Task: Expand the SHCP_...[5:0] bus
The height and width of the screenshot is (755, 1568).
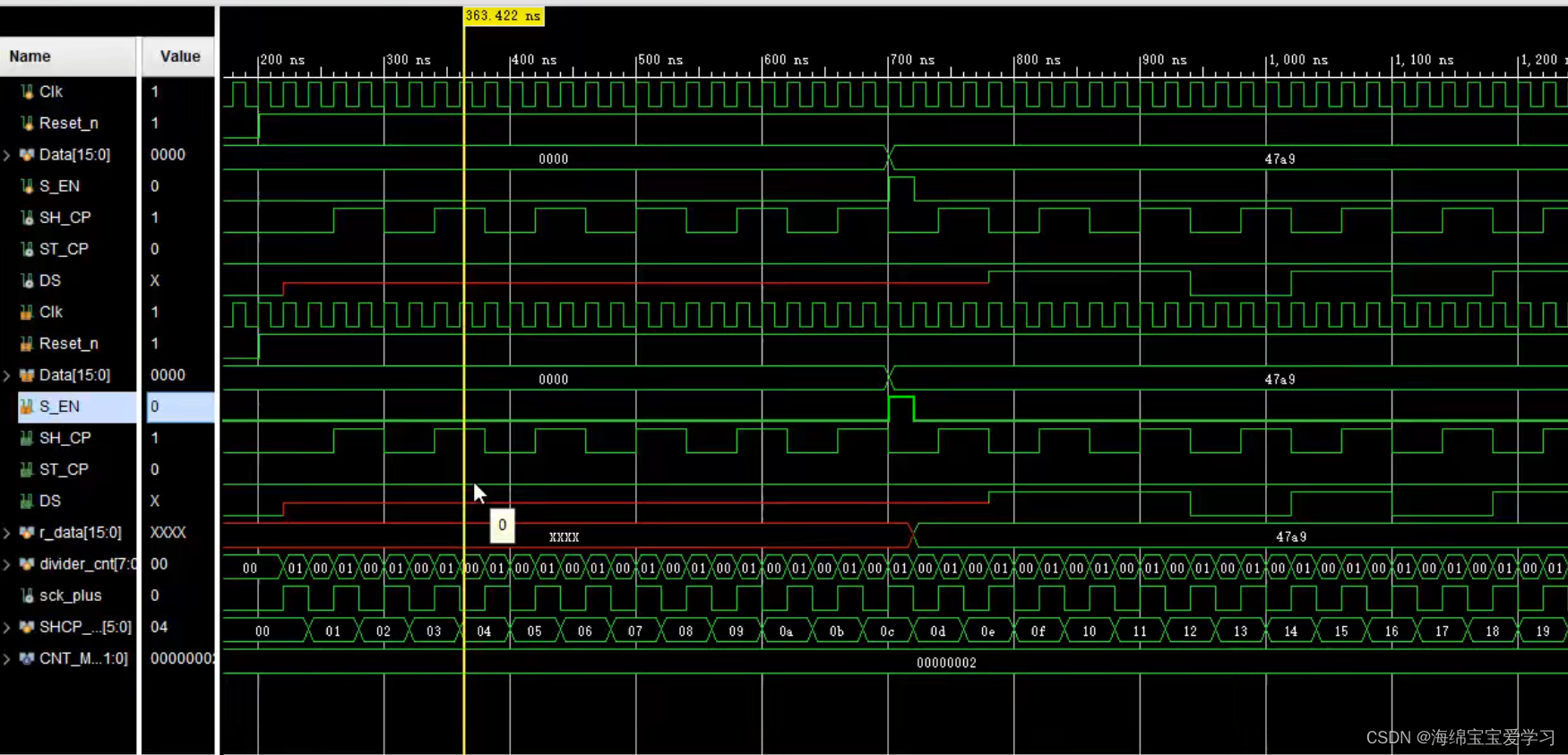Action: 7,627
